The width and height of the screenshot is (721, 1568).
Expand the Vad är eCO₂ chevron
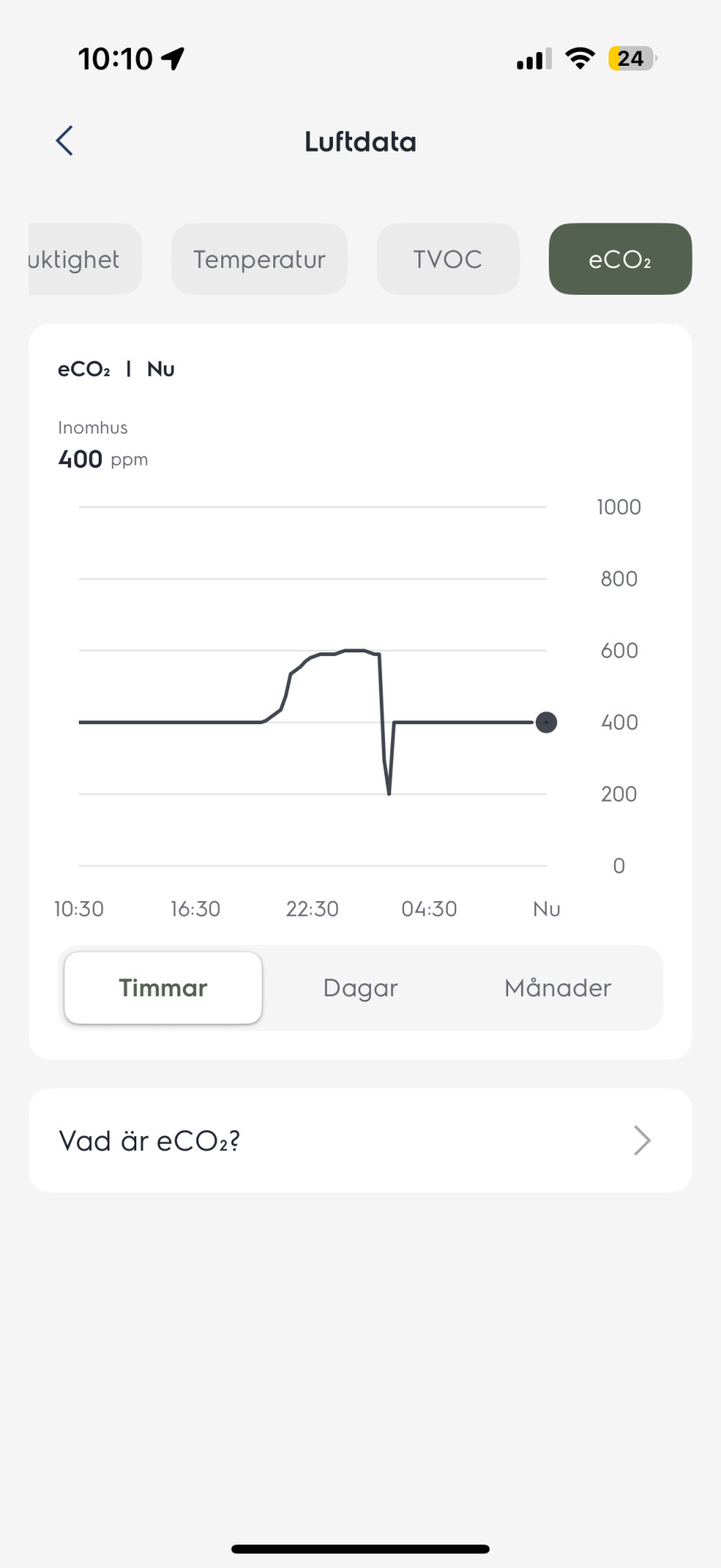coord(641,1140)
